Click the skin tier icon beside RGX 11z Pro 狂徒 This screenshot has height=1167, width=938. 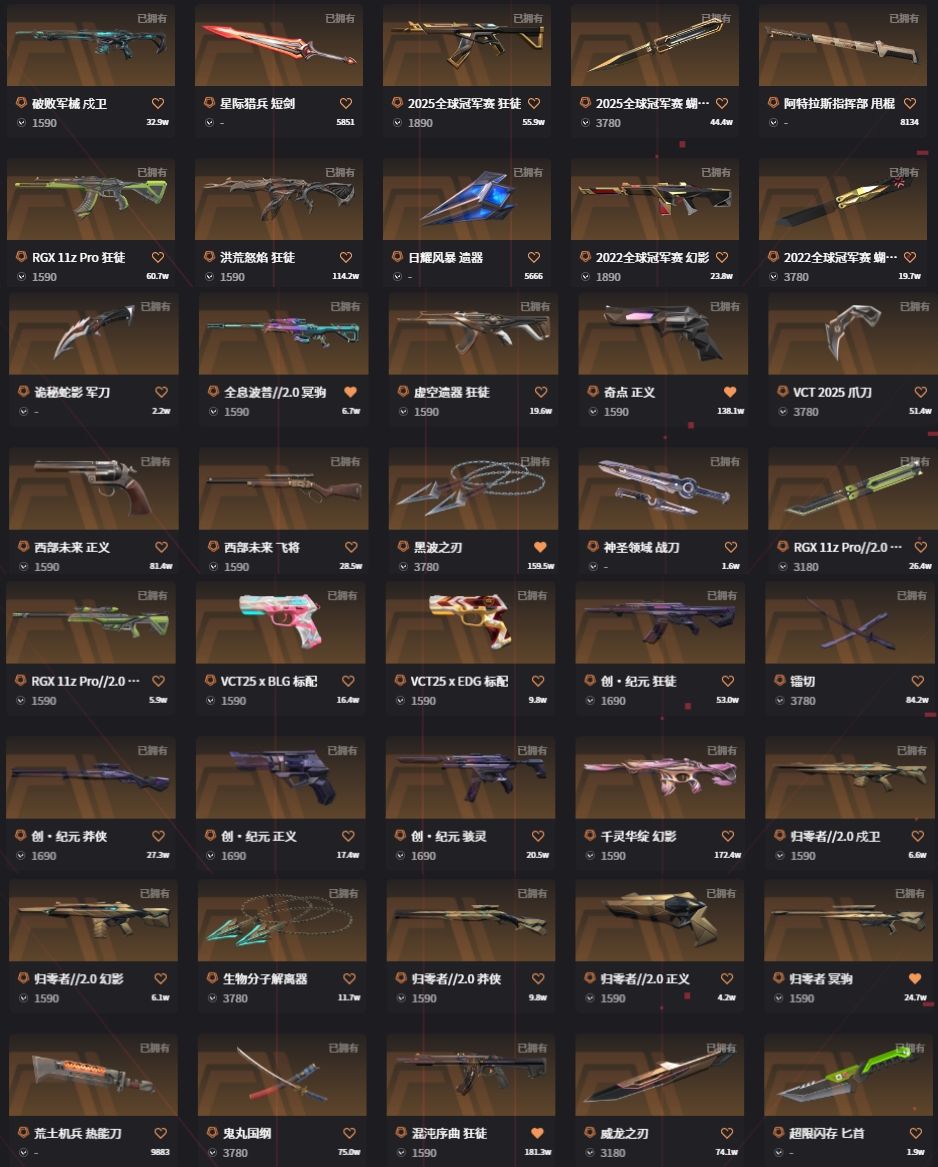(x=22, y=257)
